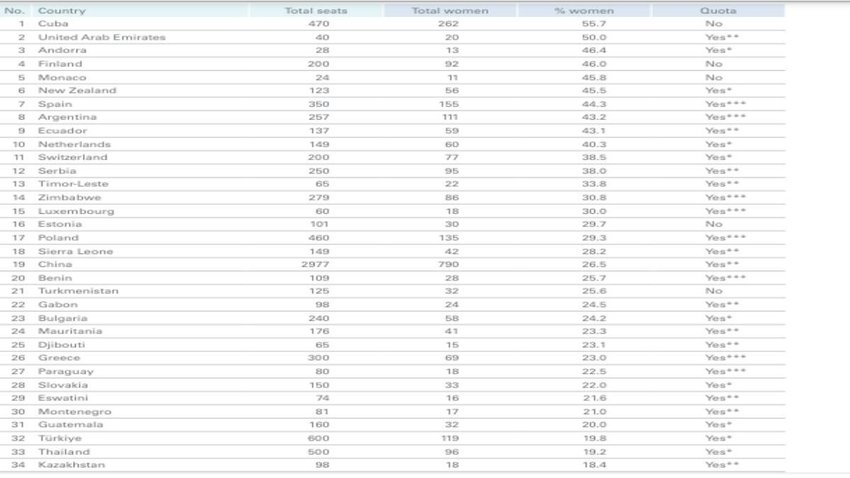Image resolution: width=850 pixels, height=478 pixels.
Task: Select the Djibouti country cell
Action: (x=61, y=344)
